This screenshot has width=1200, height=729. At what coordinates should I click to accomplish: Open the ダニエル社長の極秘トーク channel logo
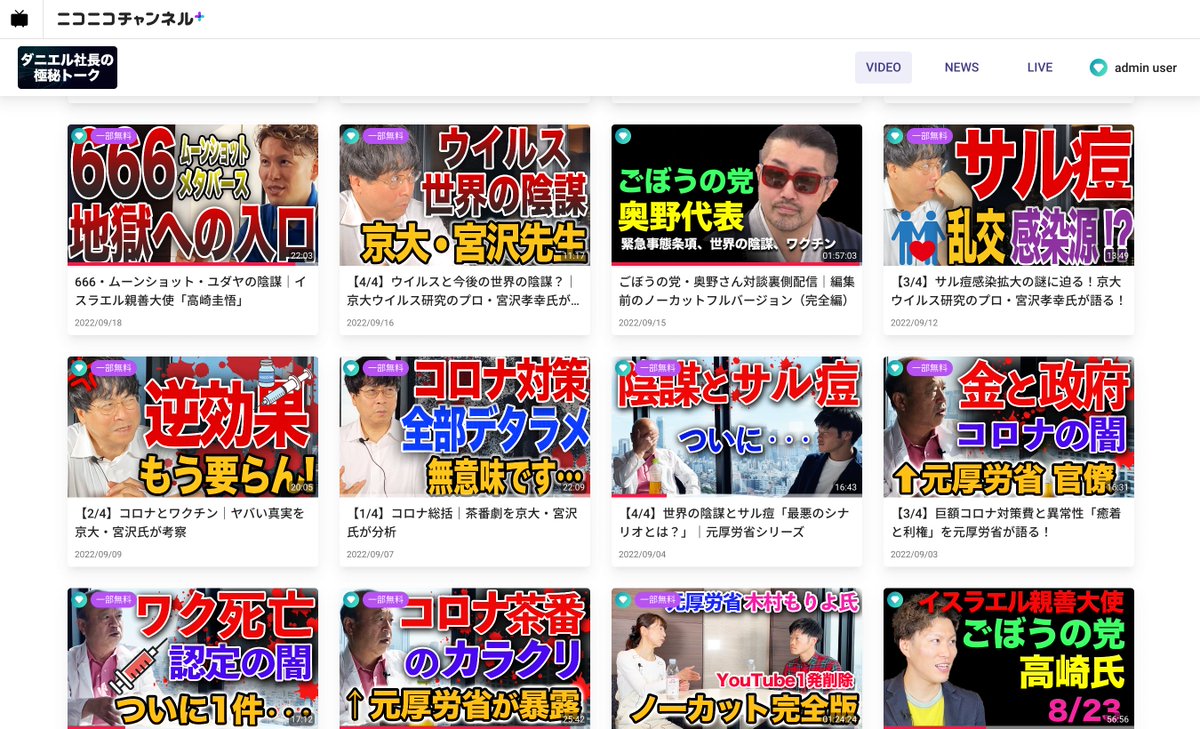[x=67, y=68]
